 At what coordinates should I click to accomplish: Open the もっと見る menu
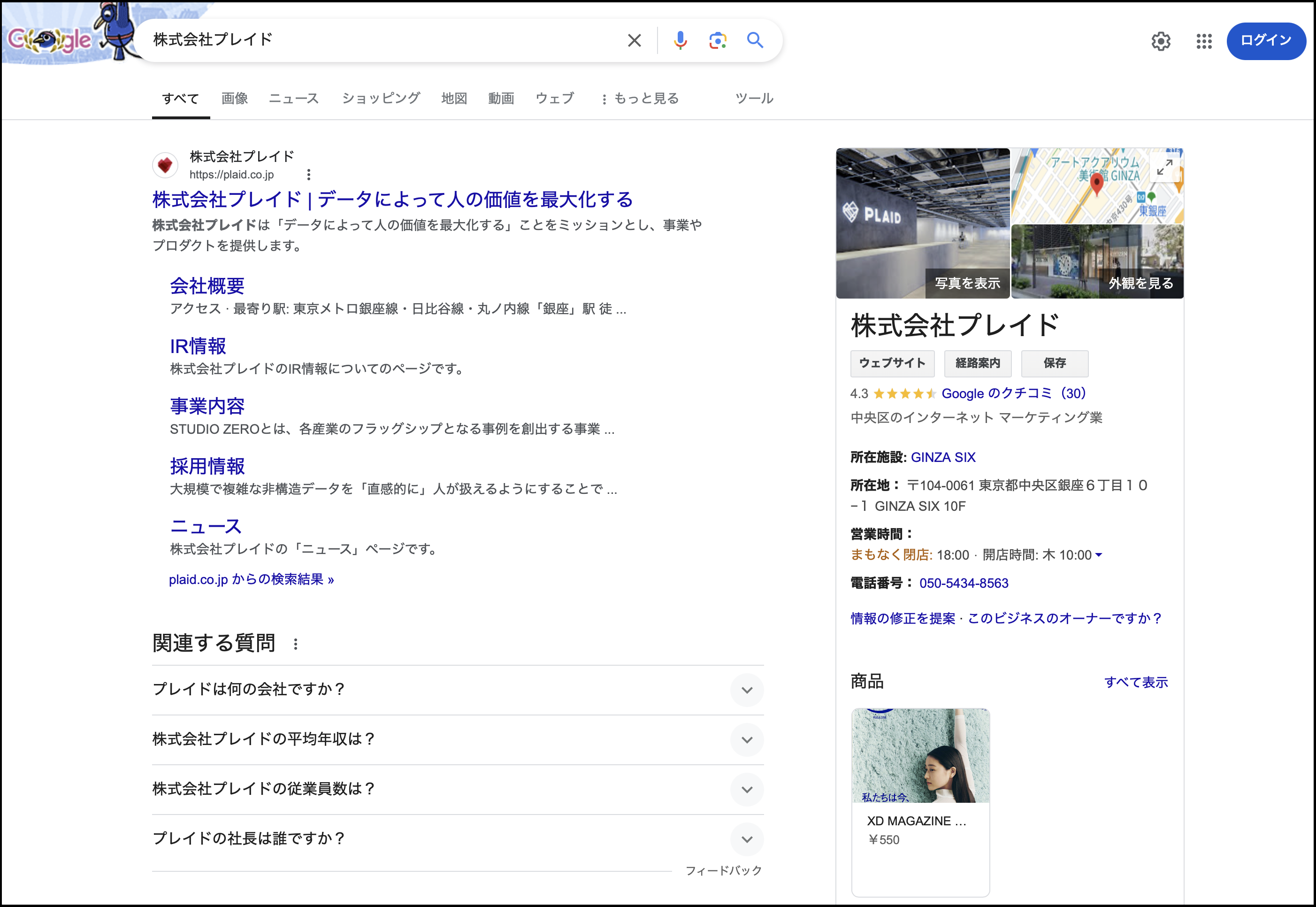tap(640, 99)
